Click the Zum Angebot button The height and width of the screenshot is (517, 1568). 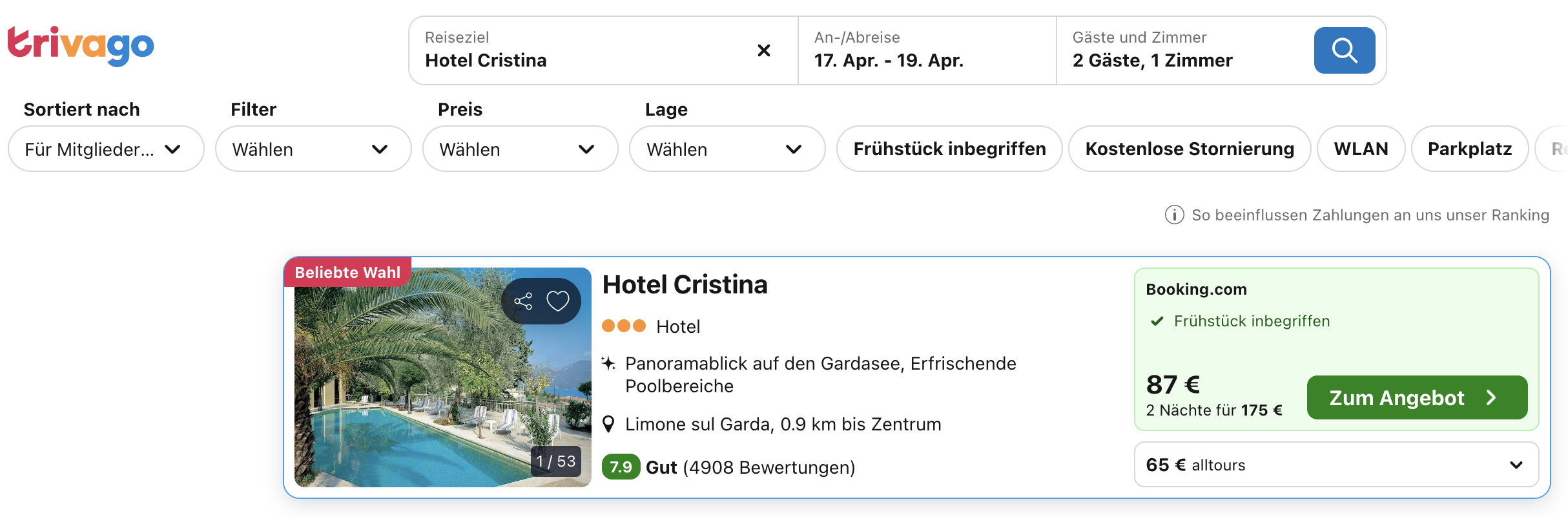[x=1417, y=397]
